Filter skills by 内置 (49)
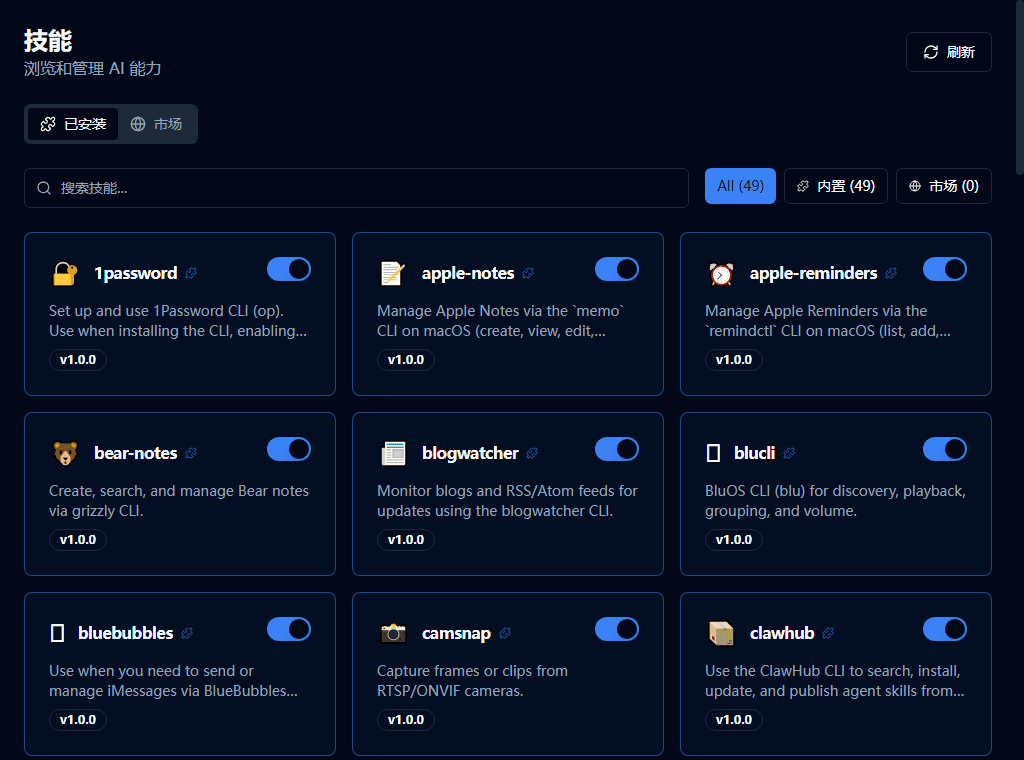 835,186
